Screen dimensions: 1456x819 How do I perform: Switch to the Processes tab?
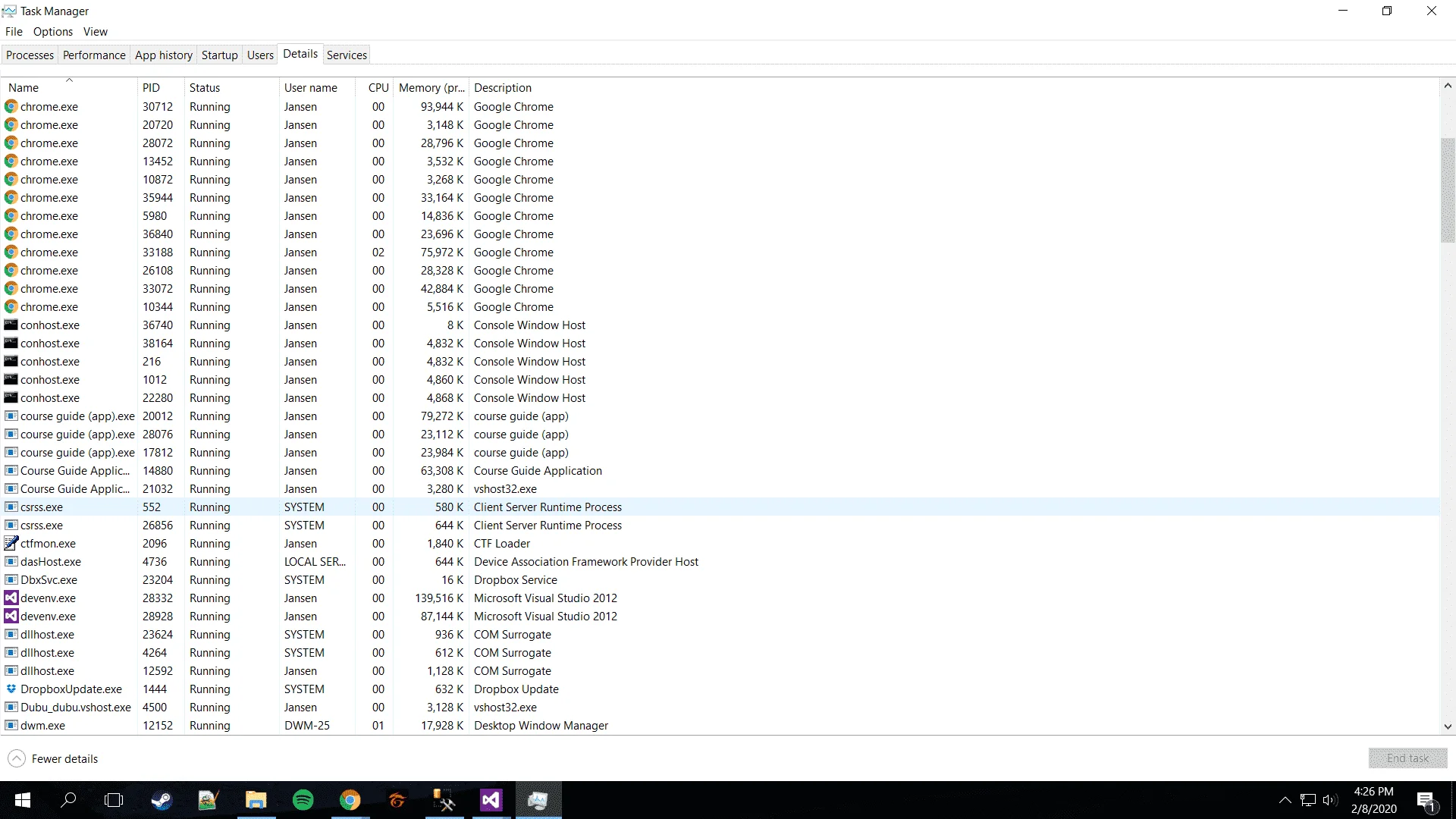pyautogui.click(x=30, y=55)
